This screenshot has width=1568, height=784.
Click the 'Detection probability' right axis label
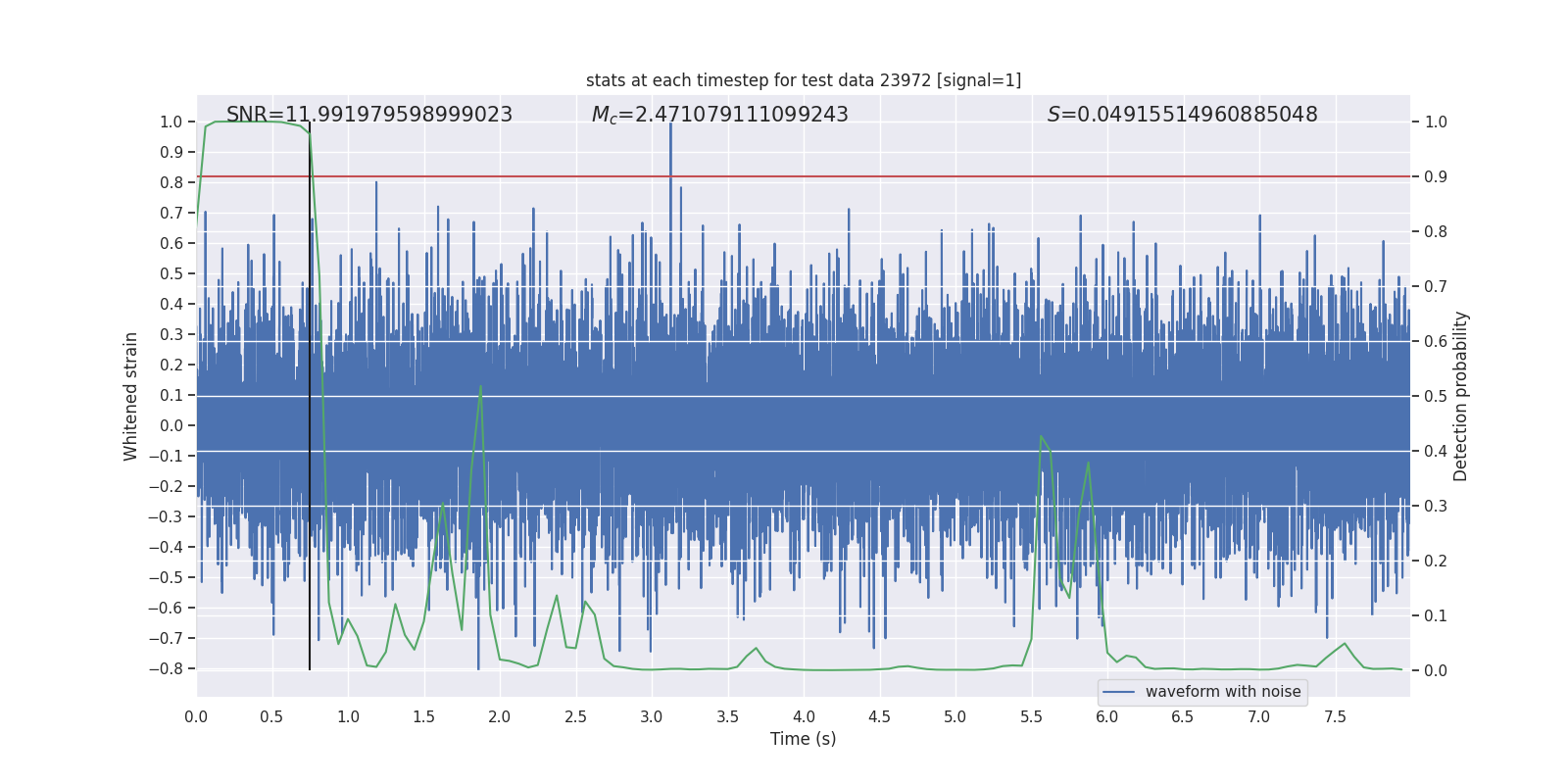[x=1460, y=396]
